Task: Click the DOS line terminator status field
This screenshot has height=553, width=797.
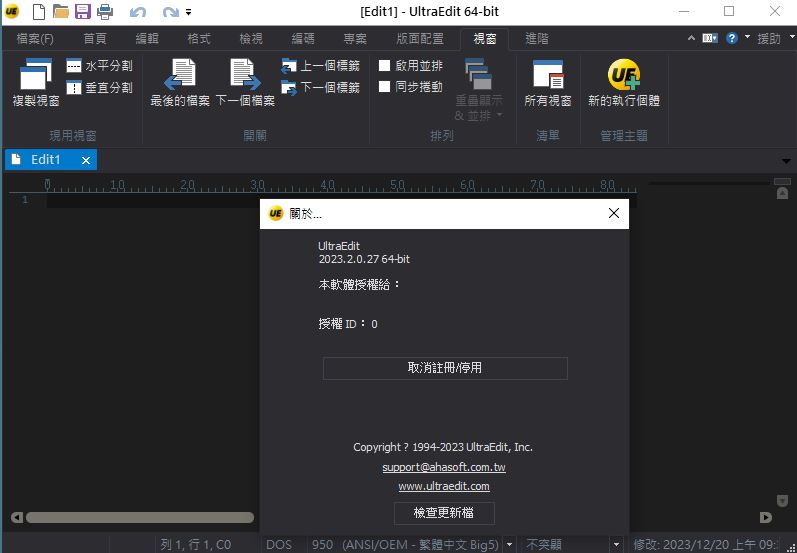Action: coord(279,545)
